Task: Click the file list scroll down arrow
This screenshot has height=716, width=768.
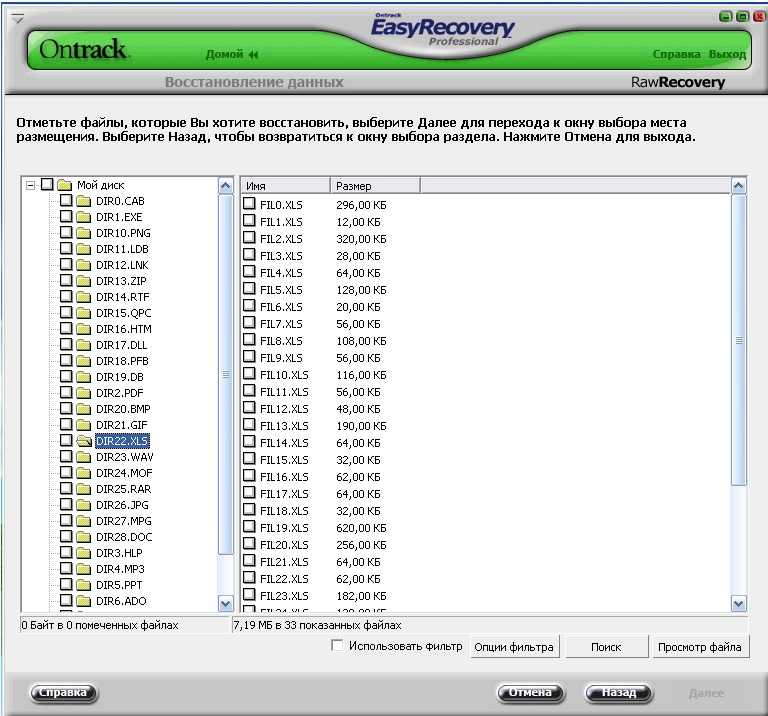Action: [739, 604]
